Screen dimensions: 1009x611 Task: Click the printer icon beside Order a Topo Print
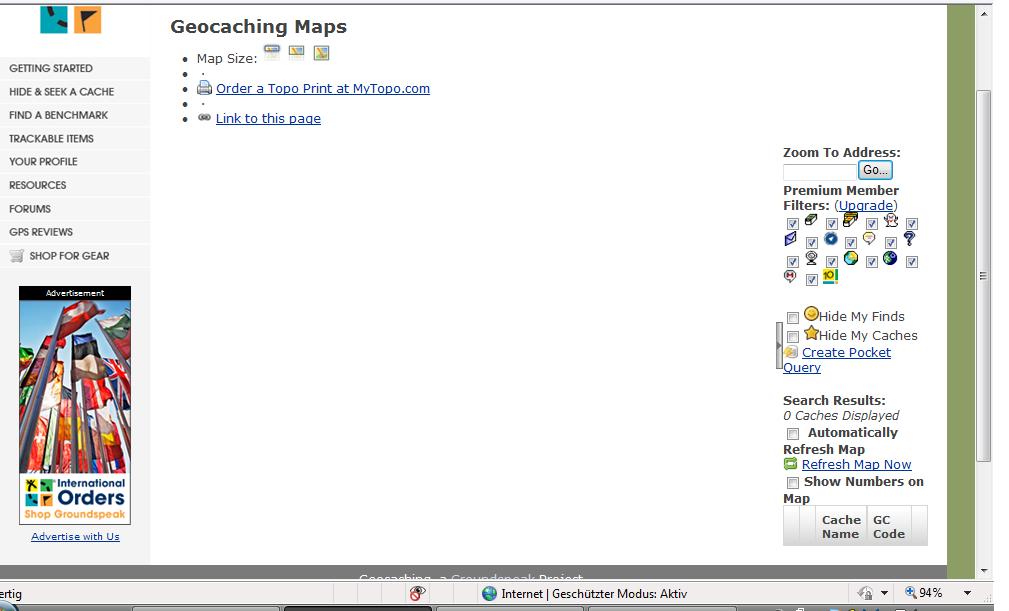click(205, 87)
